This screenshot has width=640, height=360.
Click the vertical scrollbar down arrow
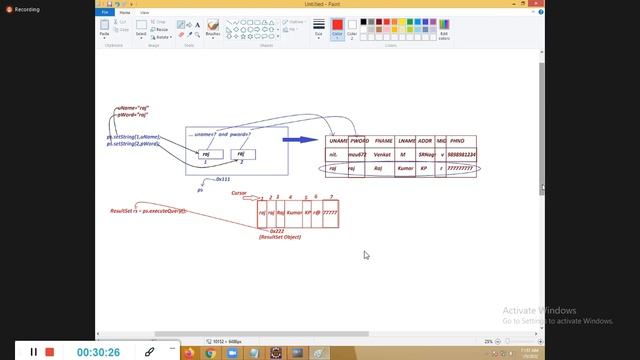tap(542, 328)
